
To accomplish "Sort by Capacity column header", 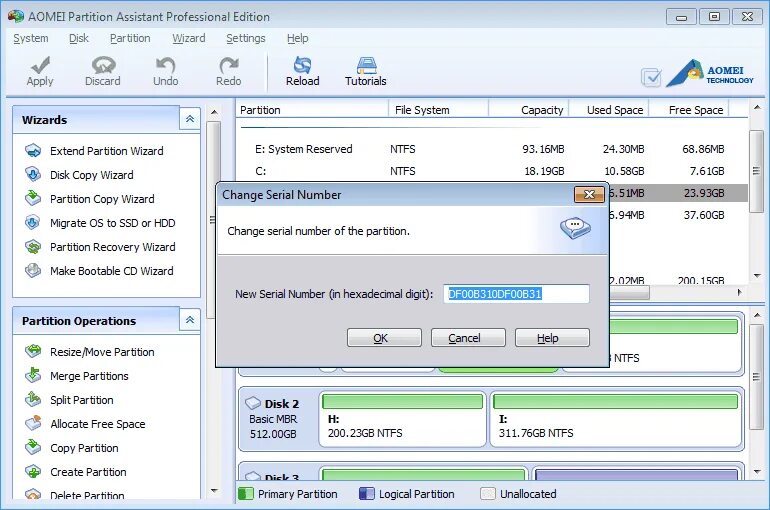I will click(529, 110).
